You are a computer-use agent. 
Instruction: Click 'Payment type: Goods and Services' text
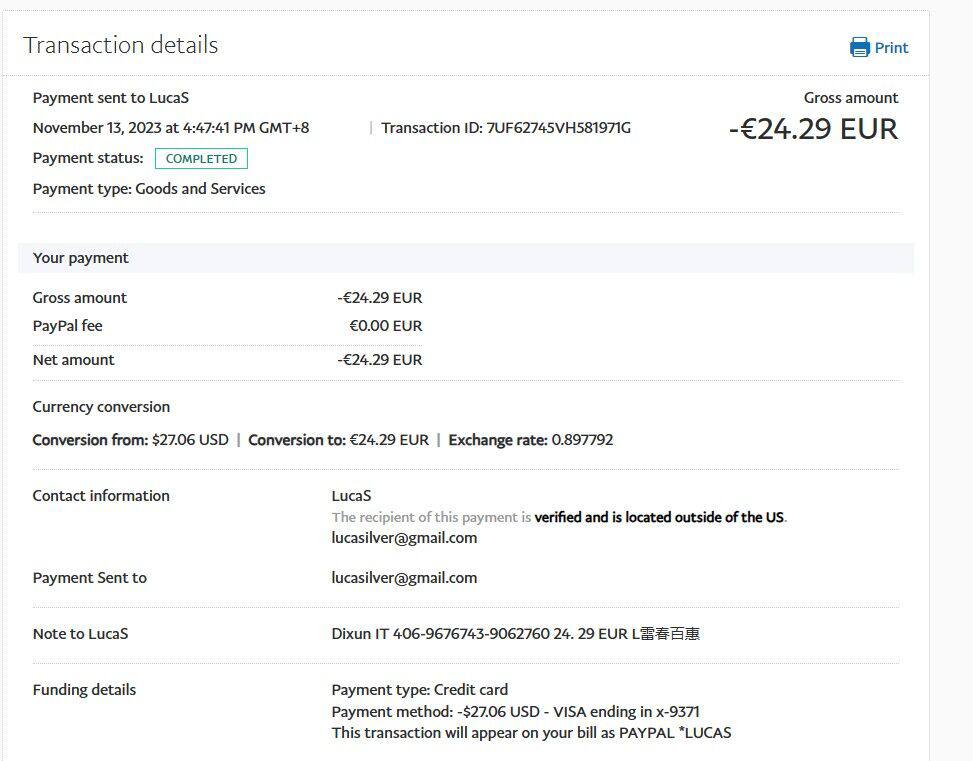point(149,189)
